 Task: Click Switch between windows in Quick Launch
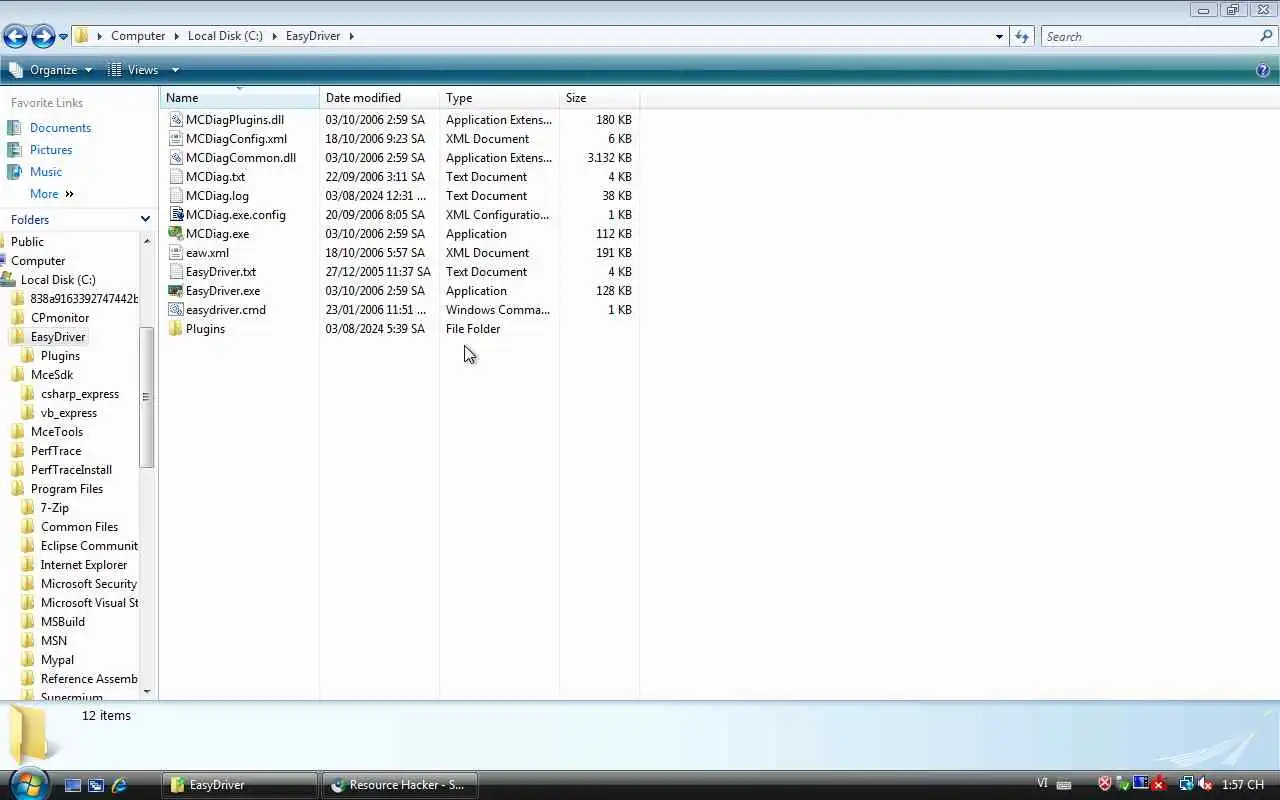tap(96, 786)
